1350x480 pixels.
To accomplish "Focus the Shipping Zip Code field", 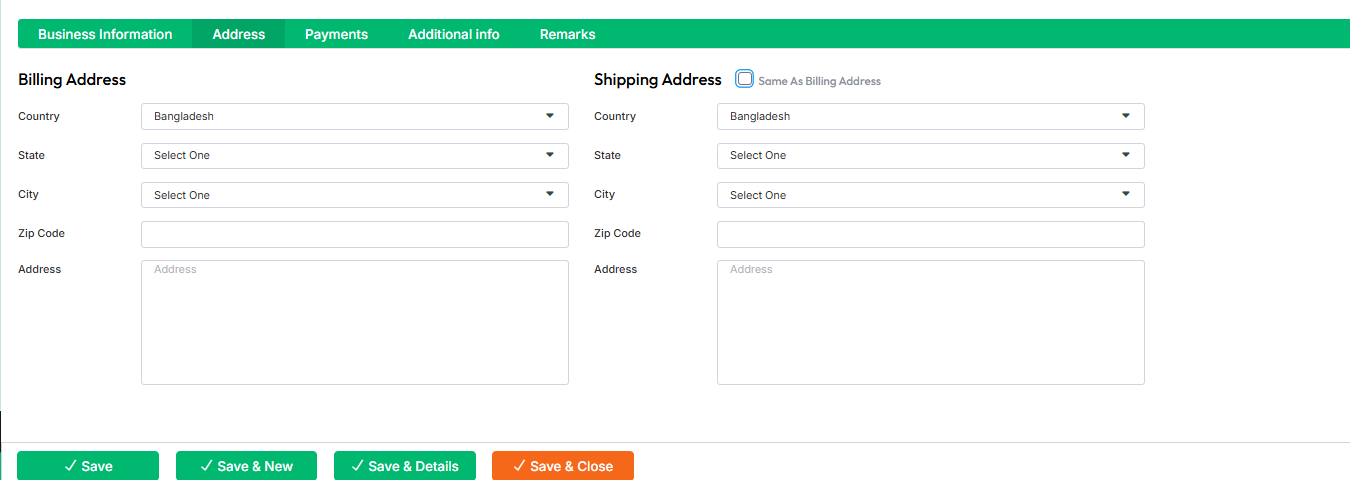I will click(931, 234).
